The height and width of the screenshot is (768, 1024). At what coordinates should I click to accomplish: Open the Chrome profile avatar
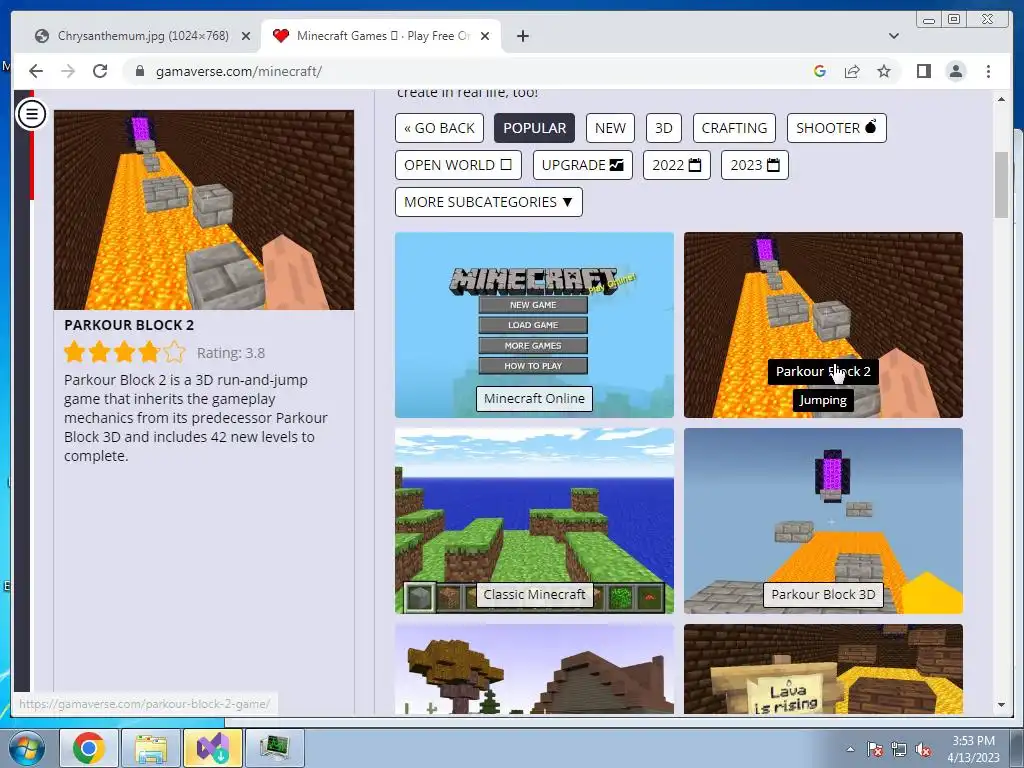tap(956, 71)
